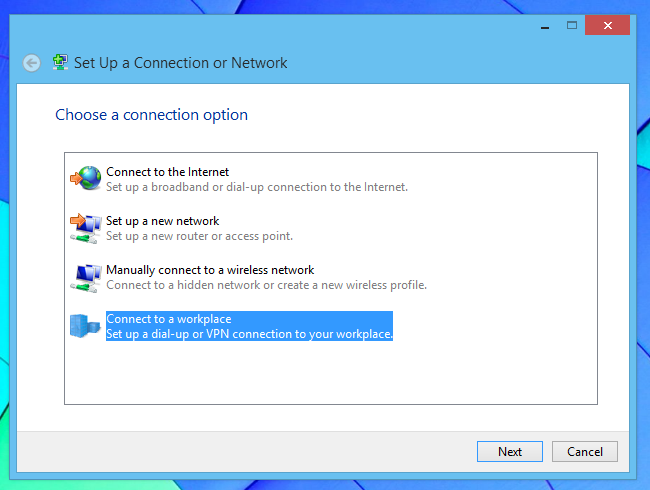650x490 pixels.
Task: Click "Connect to a hidden network" description
Action: pyautogui.click(x=267, y=285)
